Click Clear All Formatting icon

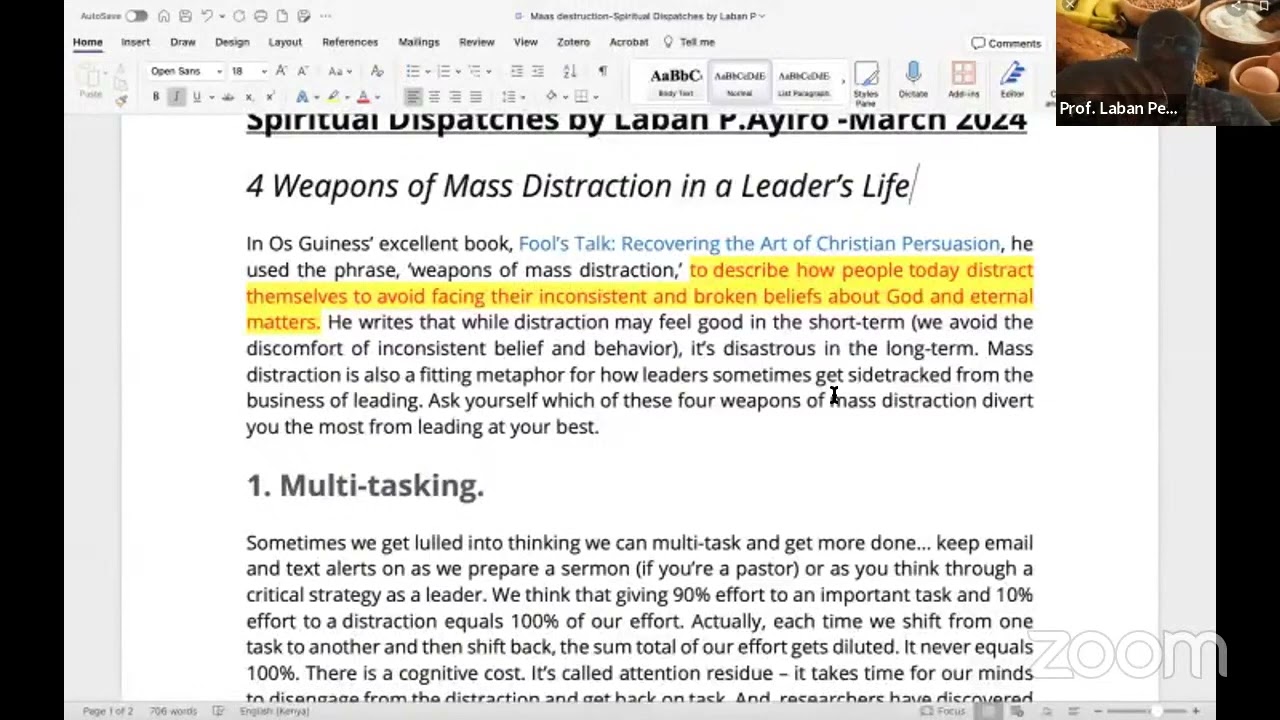coord(376,71)
